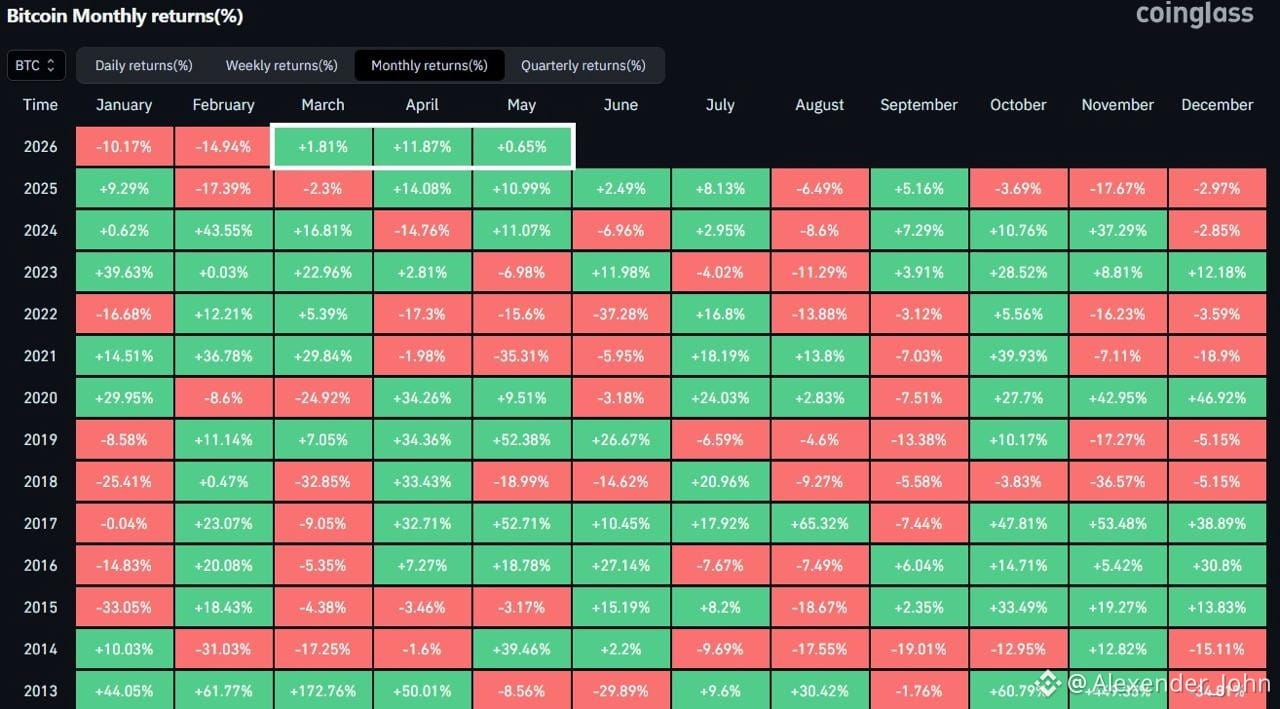The image size is (1280, 709).
Task: Click the +27.14% June 2016 cell
Action: 621,566
